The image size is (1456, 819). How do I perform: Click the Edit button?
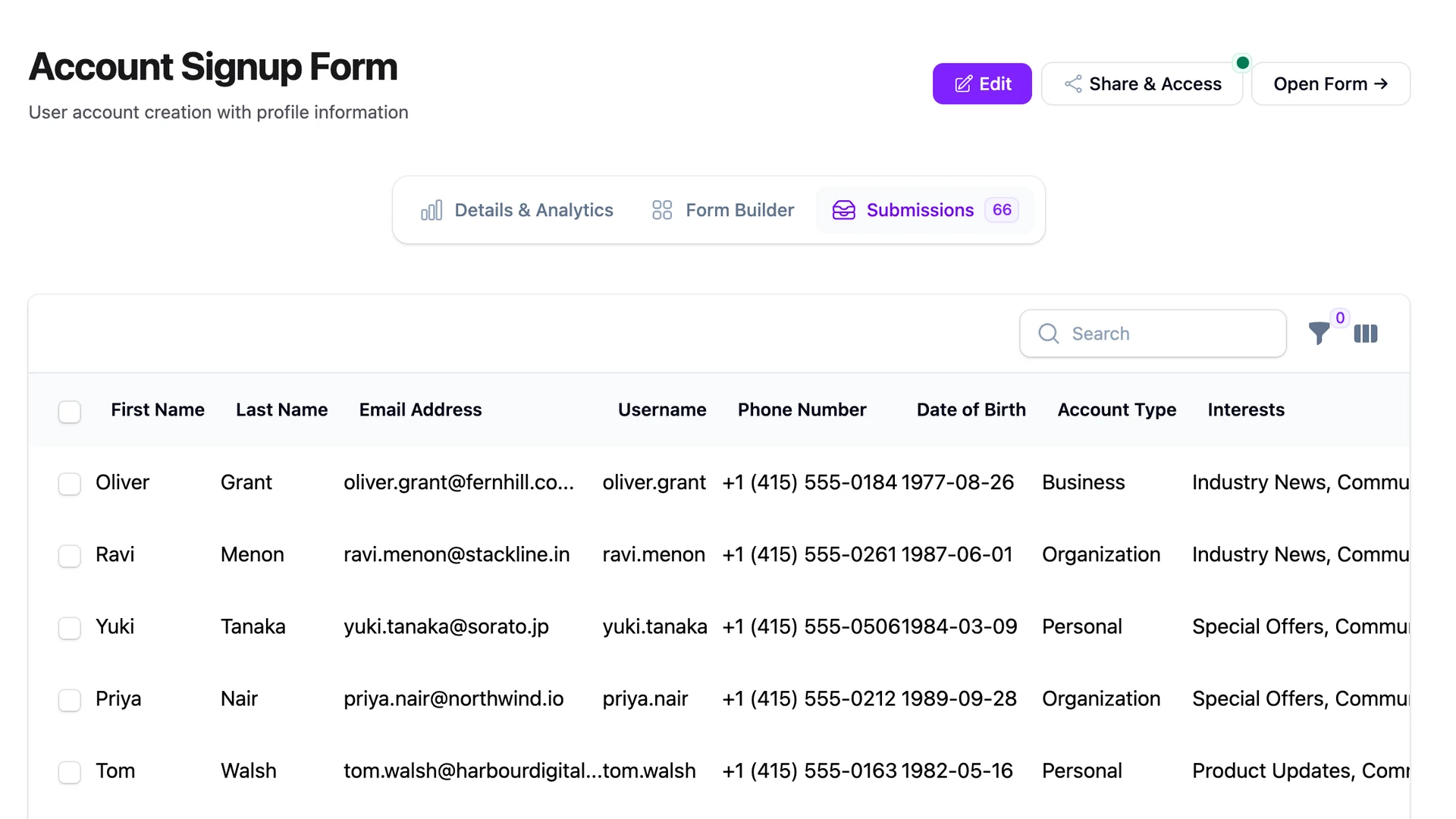tap(981, 83)
